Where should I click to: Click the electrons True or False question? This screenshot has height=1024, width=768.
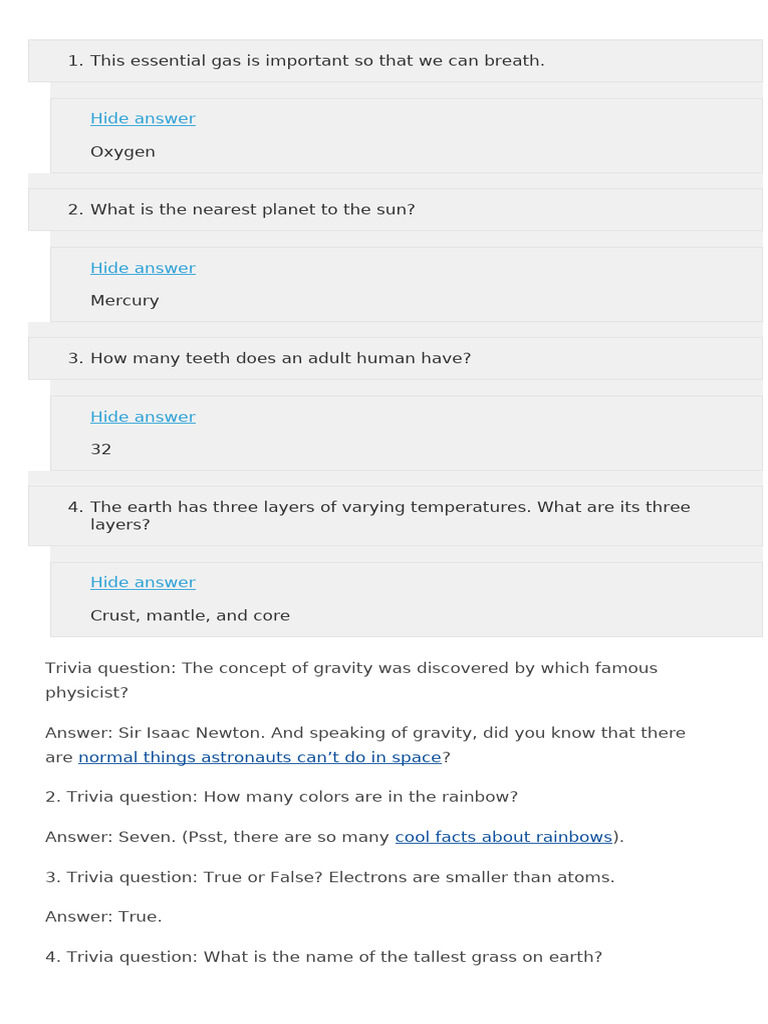click(330, 876)
